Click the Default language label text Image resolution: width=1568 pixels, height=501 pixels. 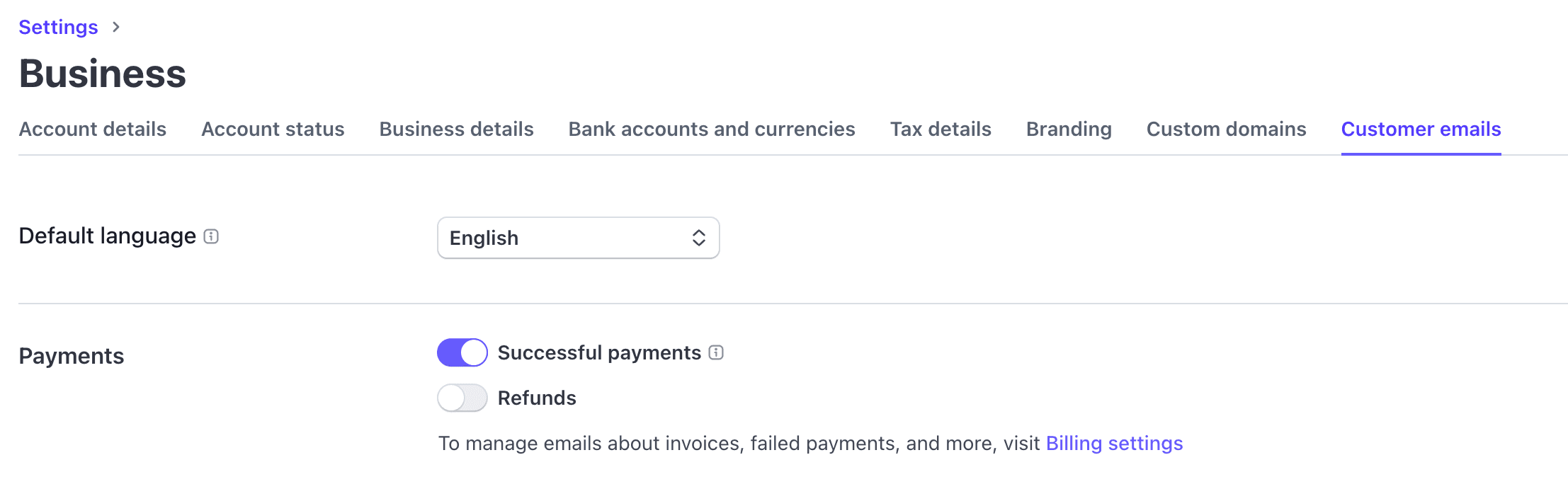tap(108, 236)
